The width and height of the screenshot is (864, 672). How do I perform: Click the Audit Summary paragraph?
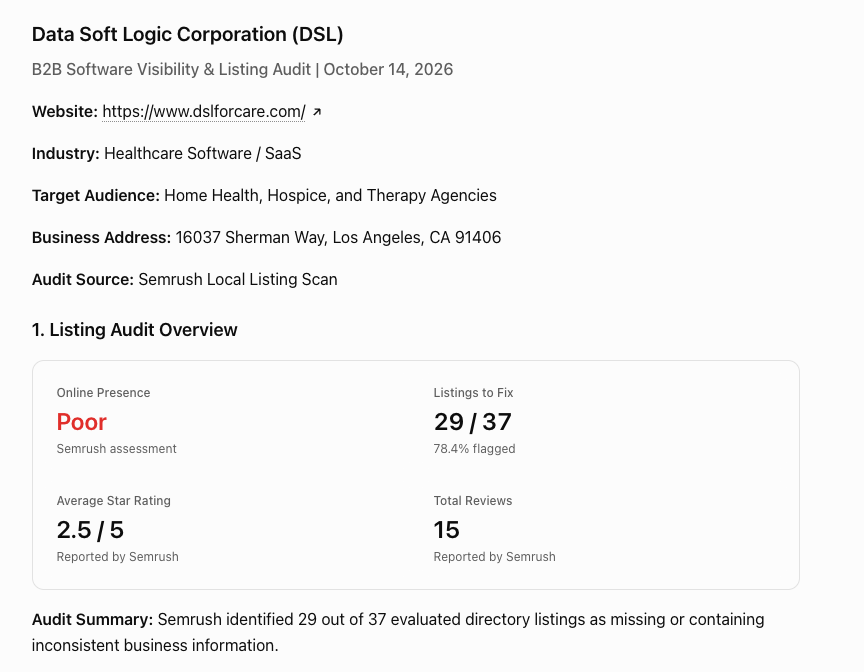398,632
